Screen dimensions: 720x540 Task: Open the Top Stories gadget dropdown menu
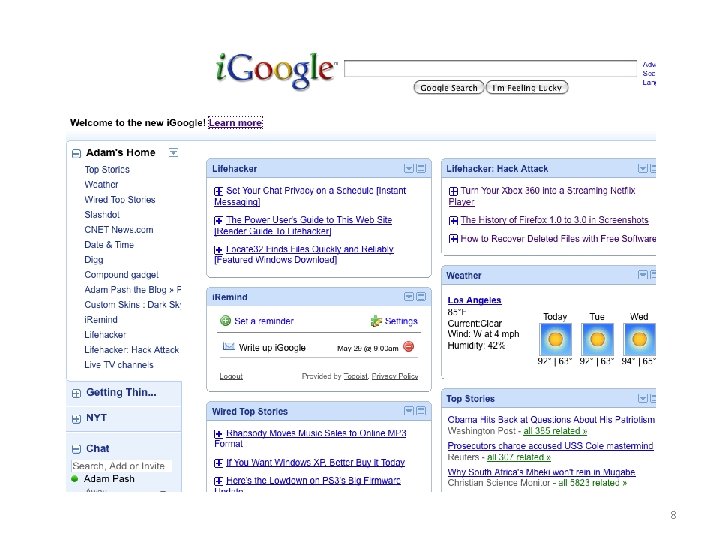643,398
